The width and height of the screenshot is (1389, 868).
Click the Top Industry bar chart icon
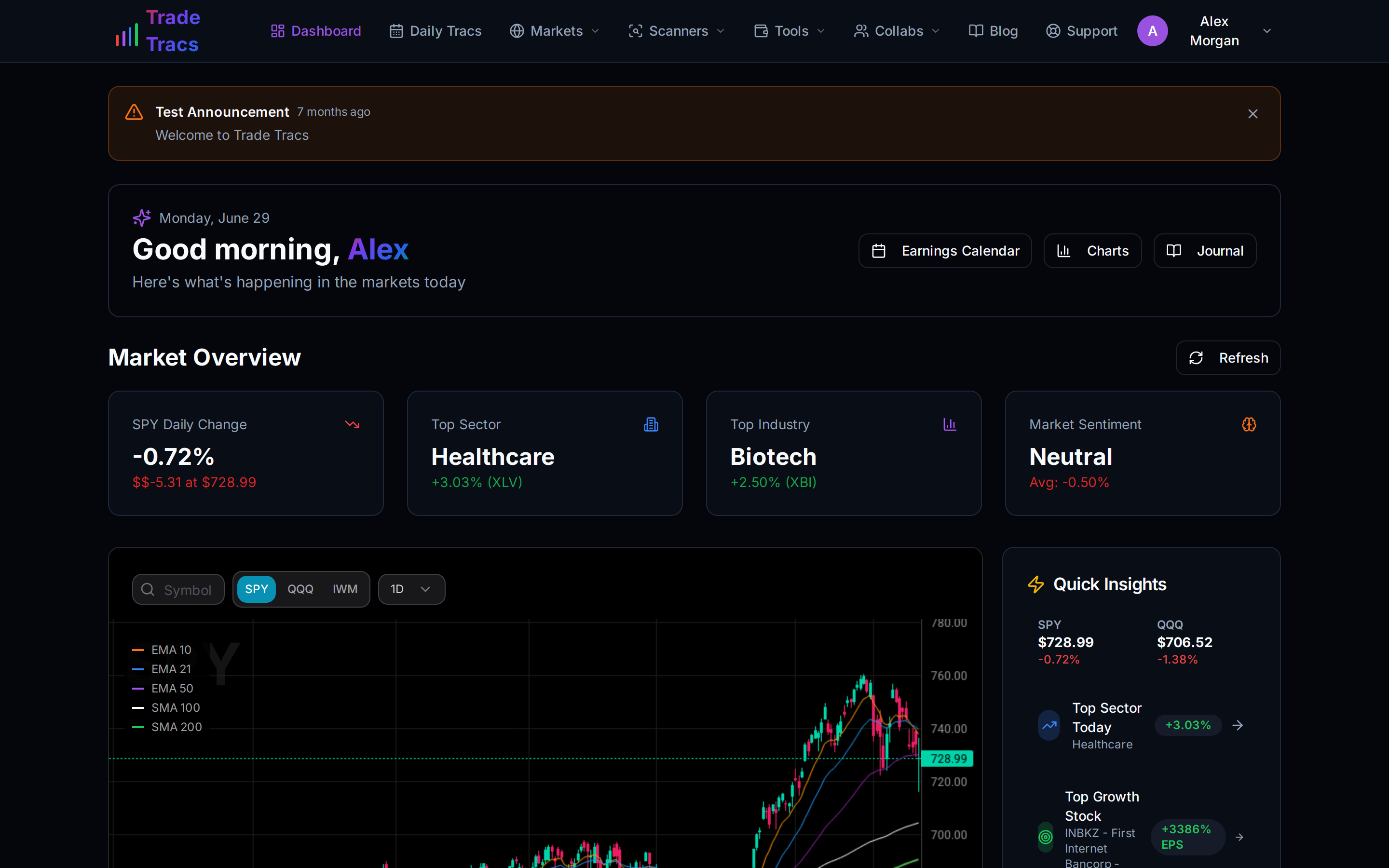pos(950,424)
